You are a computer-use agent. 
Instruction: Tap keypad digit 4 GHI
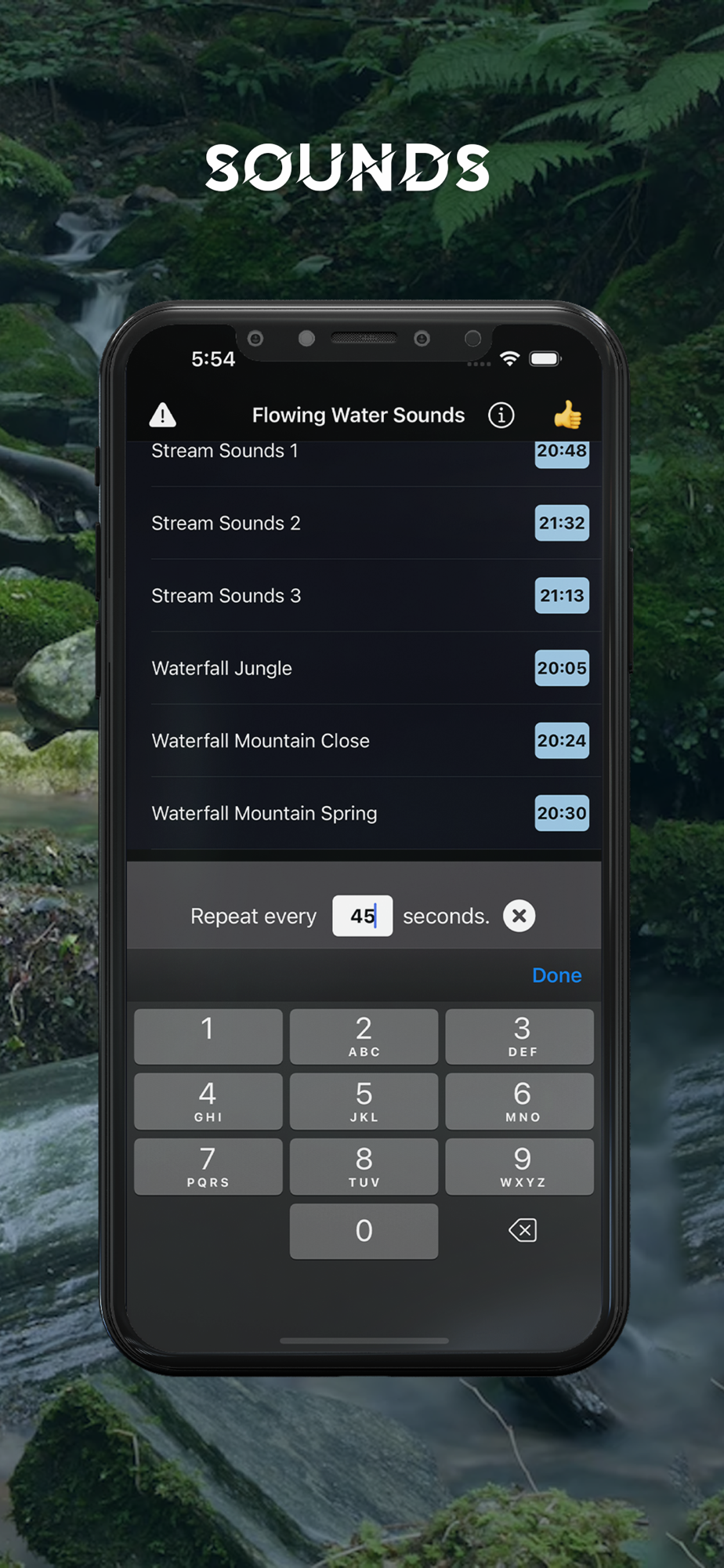pos(208,1102)
